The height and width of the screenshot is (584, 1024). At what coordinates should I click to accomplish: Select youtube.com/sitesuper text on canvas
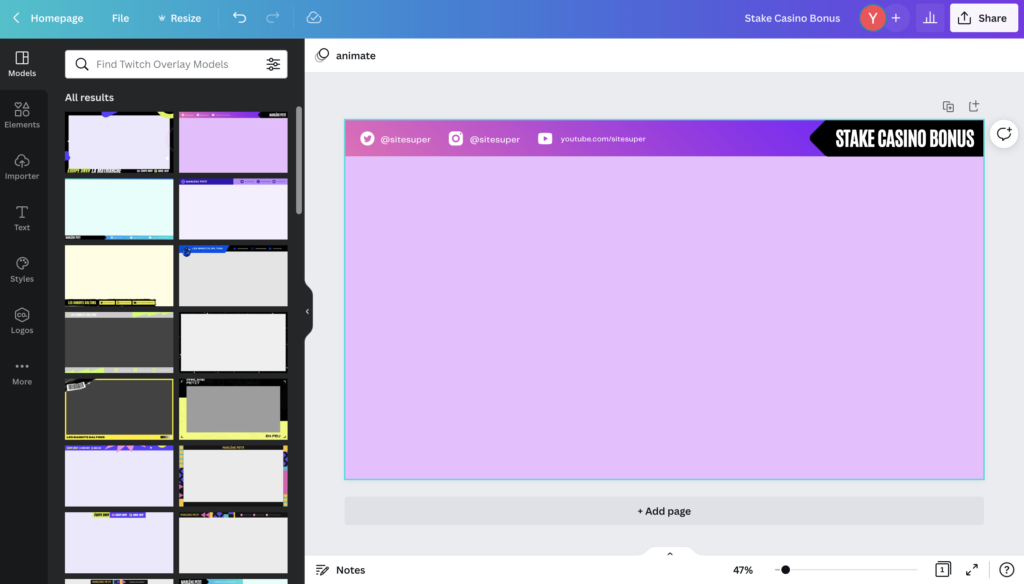[603, 138]
